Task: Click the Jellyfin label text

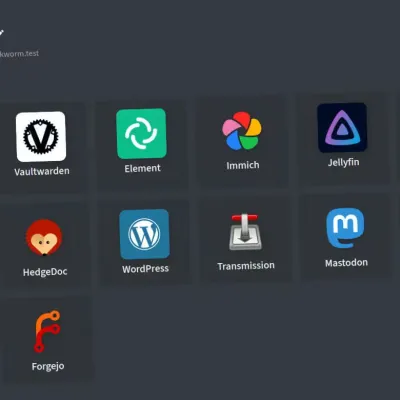Action: (343, 163)
